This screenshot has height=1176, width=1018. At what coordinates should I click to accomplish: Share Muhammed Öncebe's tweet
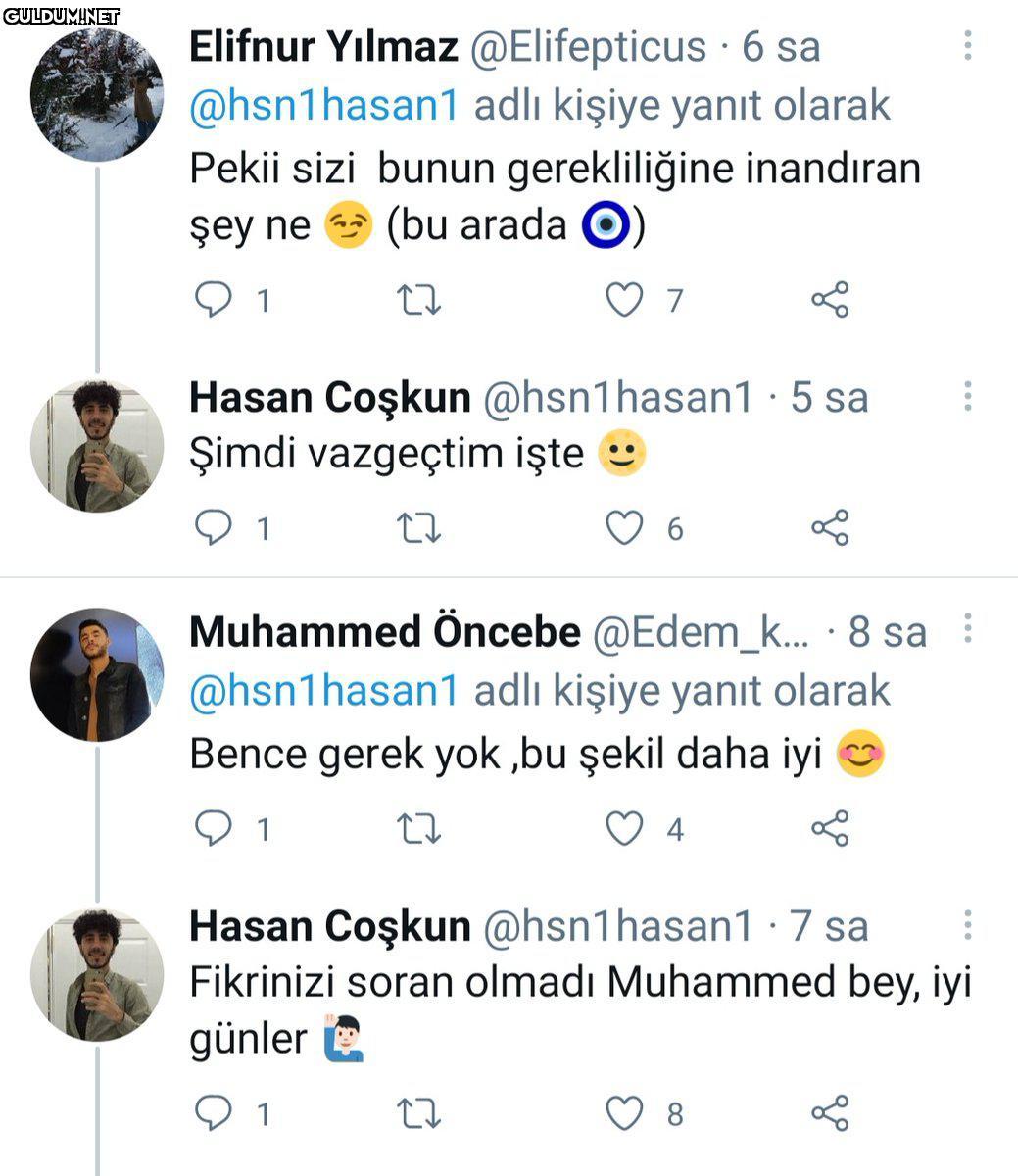tap(830, 829)
